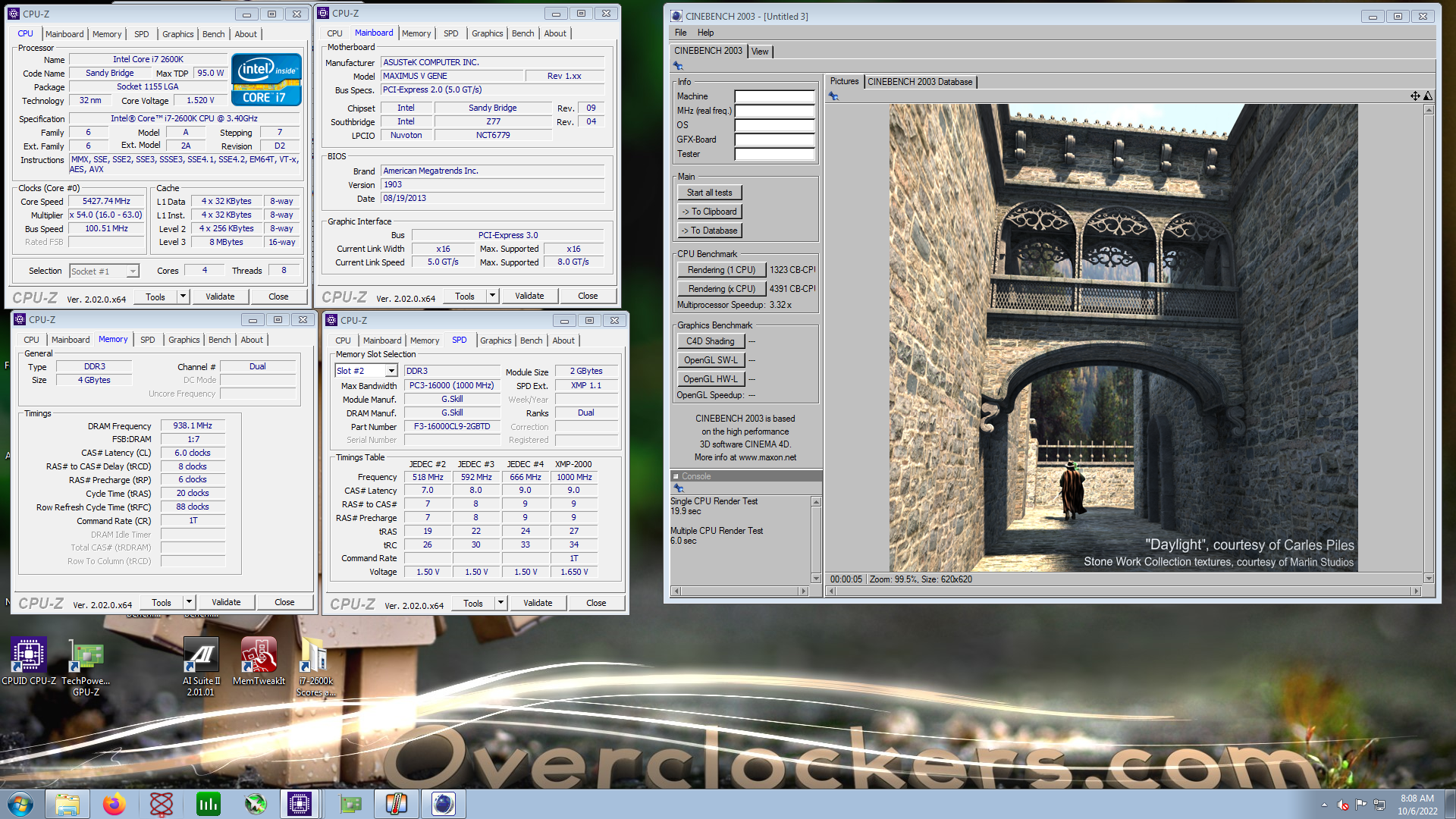
Task: Open Windows Explorer from the taskbar
Action: pyautogui.click(x=67, y=804)
